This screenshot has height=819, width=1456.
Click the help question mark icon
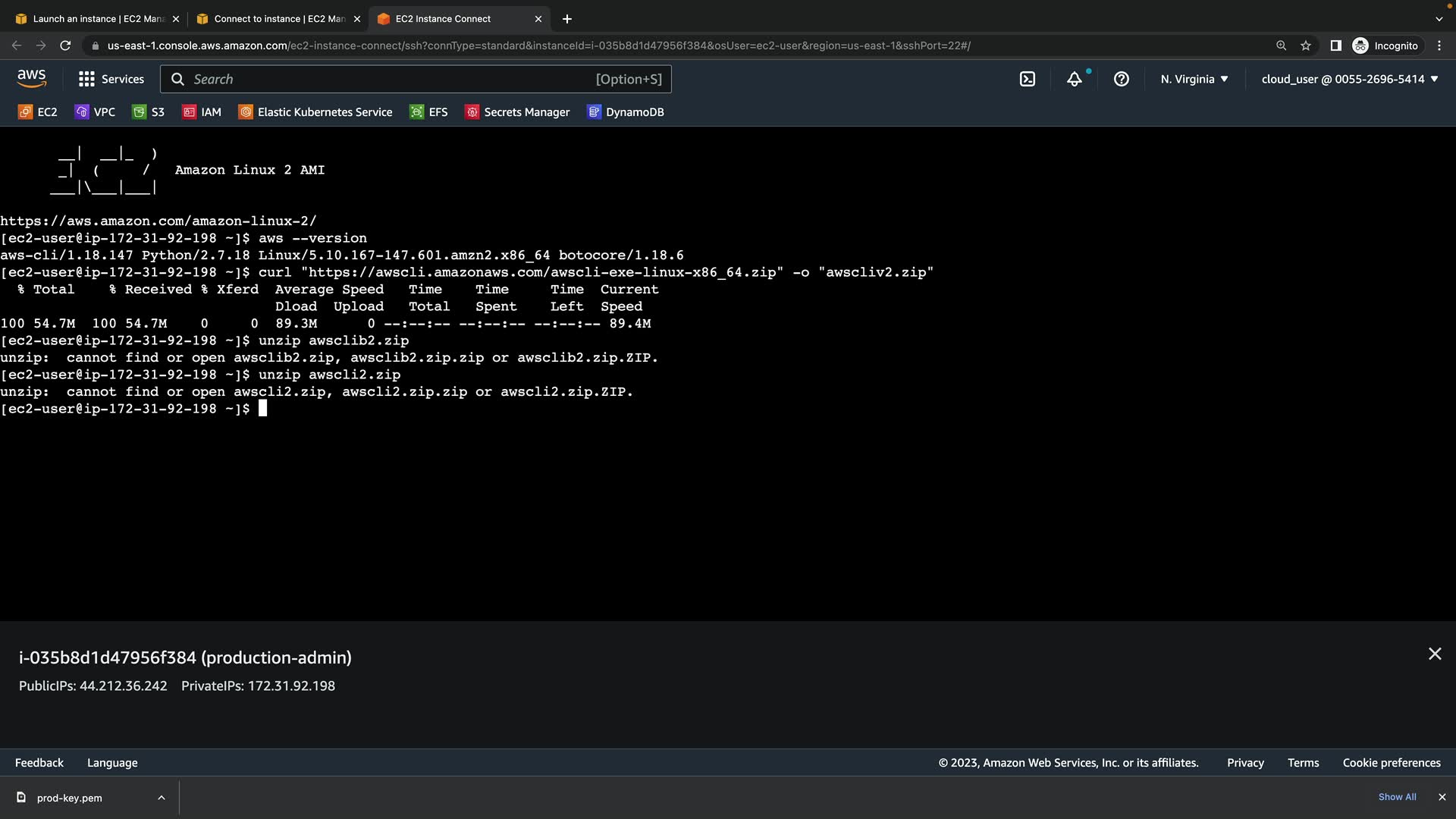1122,79
